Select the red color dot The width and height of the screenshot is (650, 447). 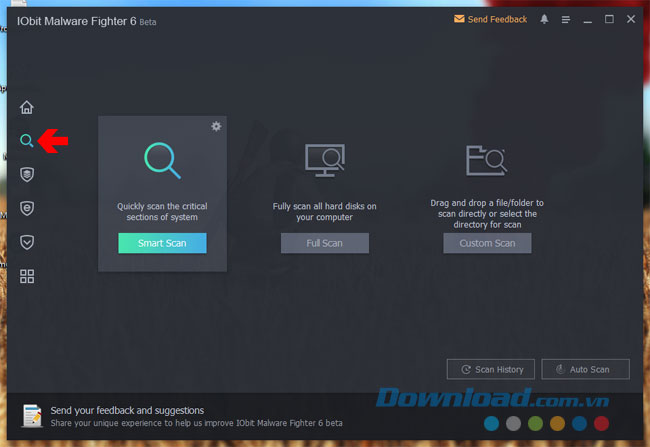(601, 423)
